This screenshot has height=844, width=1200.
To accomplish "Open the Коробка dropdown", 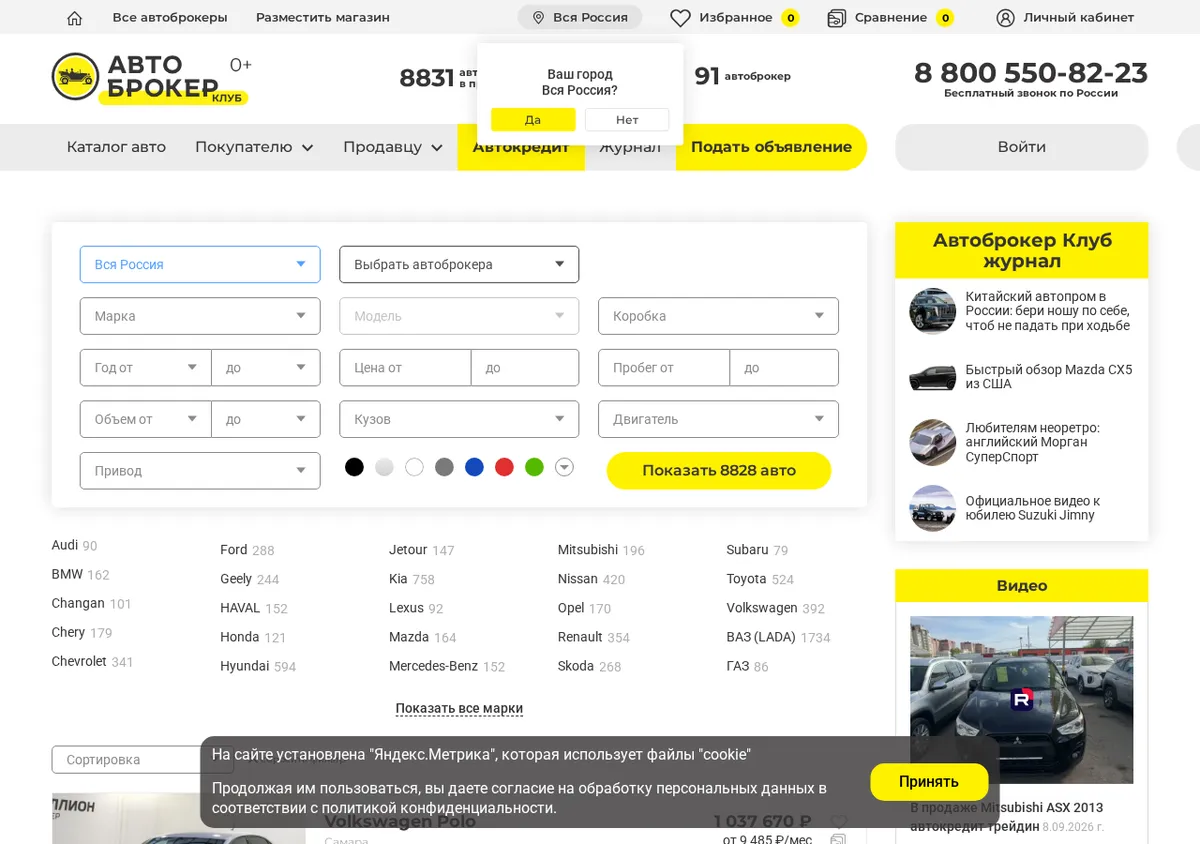I will 718,316.
